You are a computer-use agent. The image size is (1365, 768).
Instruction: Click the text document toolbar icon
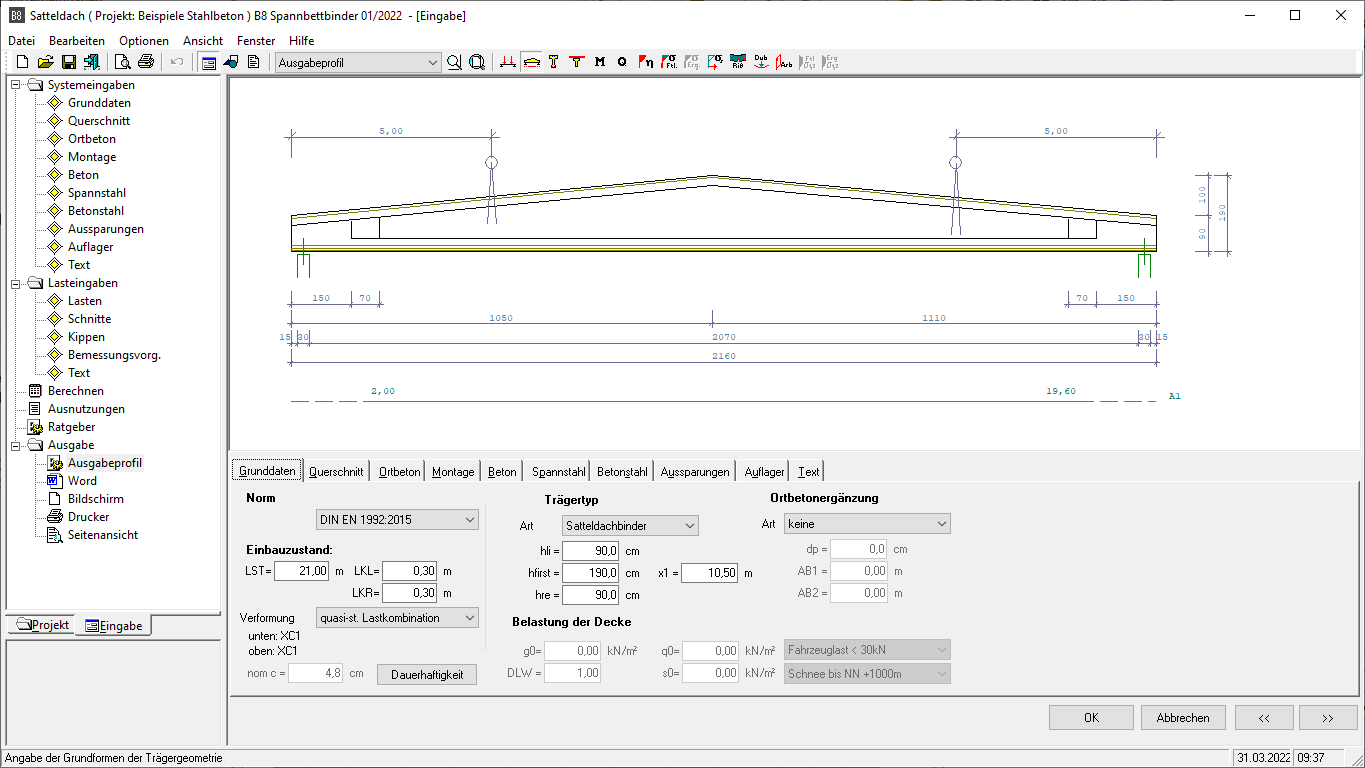(254, 62)
